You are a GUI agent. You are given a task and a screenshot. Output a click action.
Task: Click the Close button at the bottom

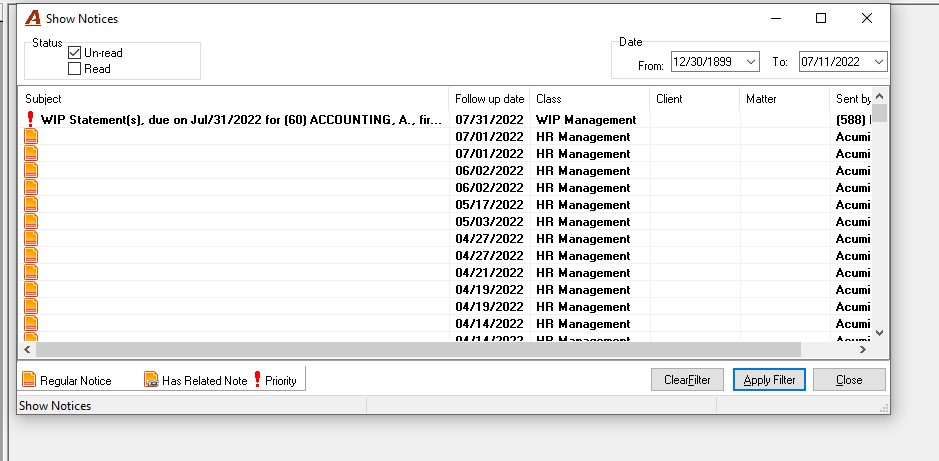click(x=849, y=380)
